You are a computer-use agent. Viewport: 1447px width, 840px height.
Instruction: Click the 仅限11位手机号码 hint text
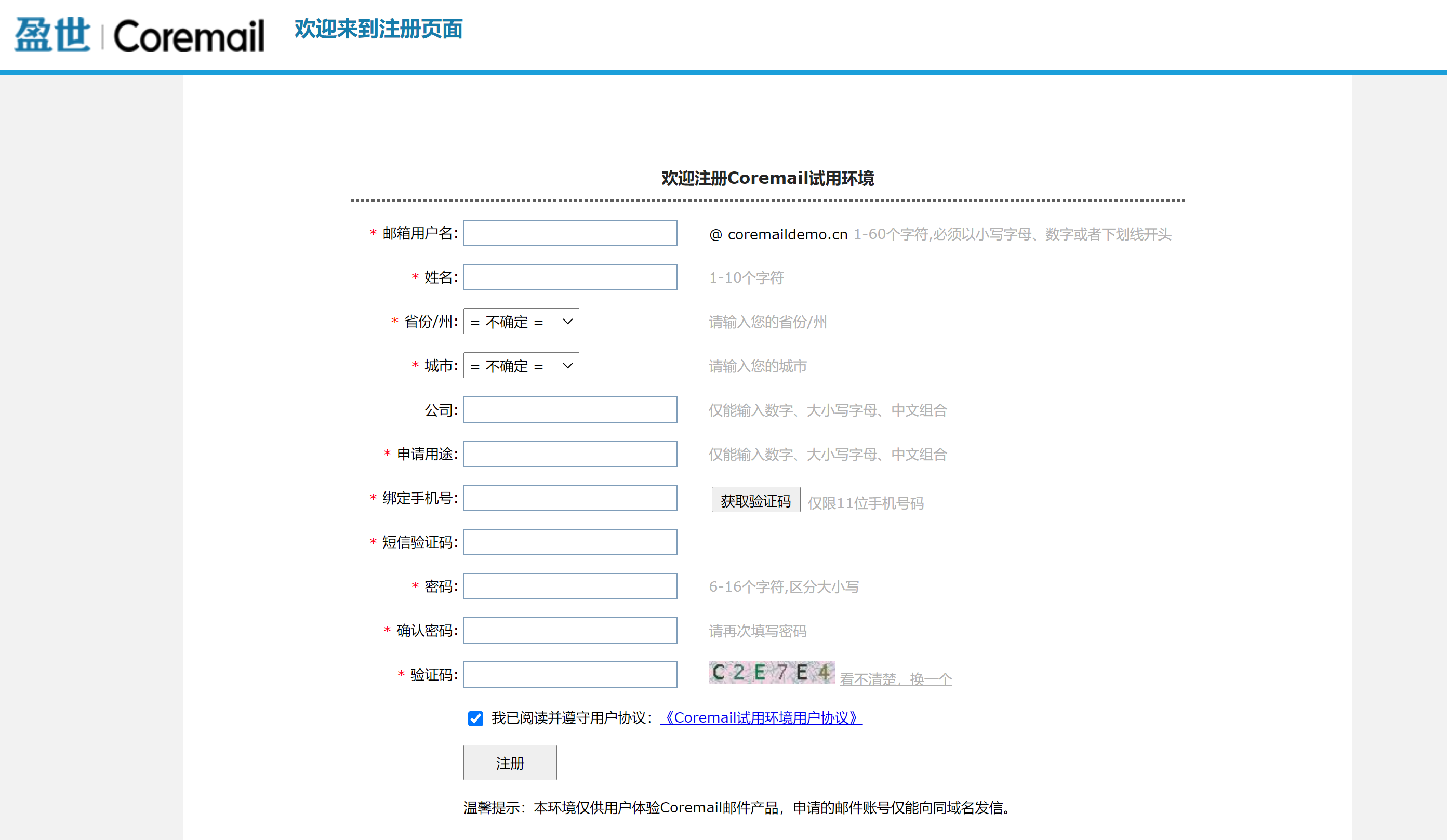(x=866, y=503)
